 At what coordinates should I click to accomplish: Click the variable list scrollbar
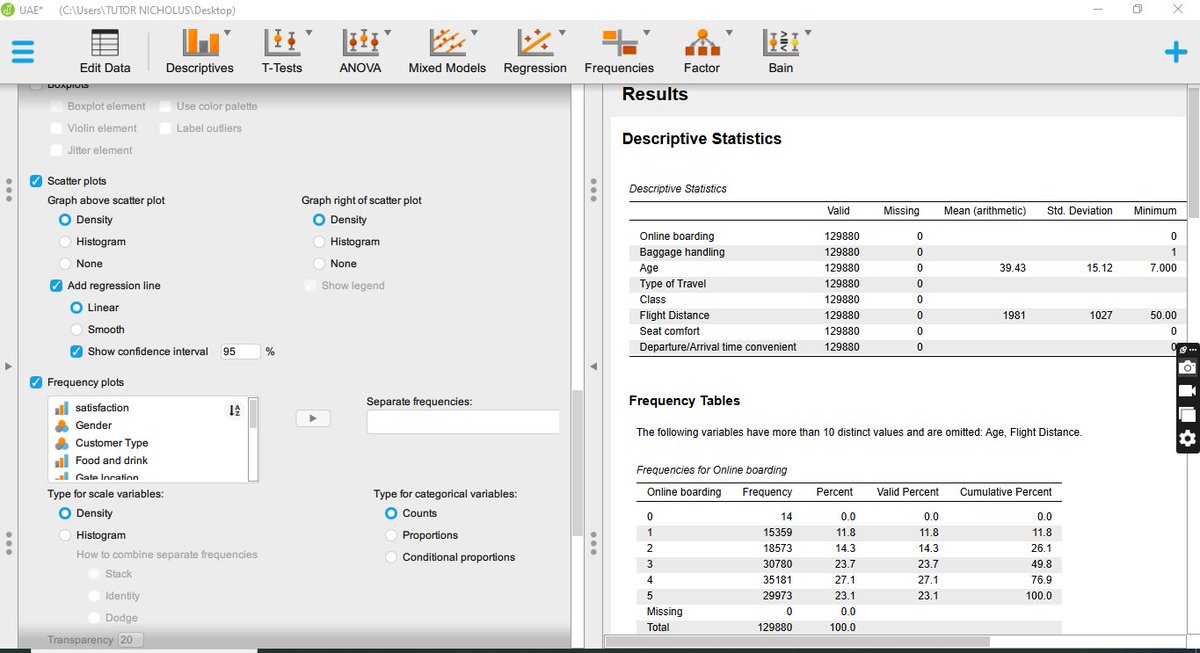point(253,413)
